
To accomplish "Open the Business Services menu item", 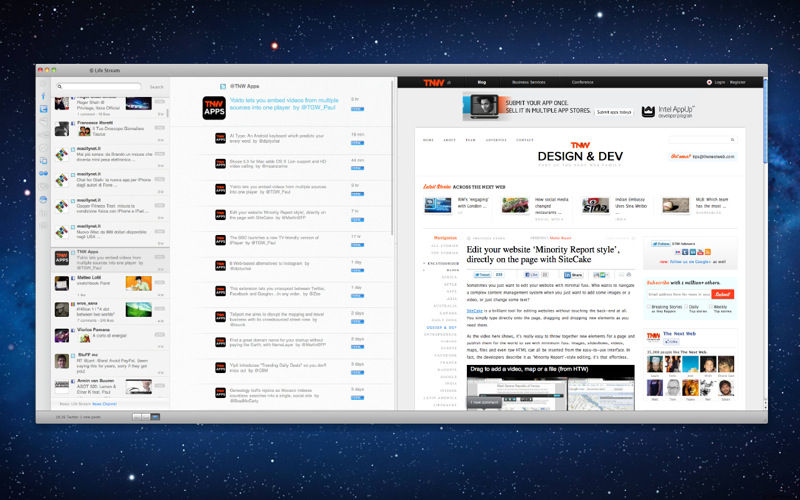I will click(529, 82).
